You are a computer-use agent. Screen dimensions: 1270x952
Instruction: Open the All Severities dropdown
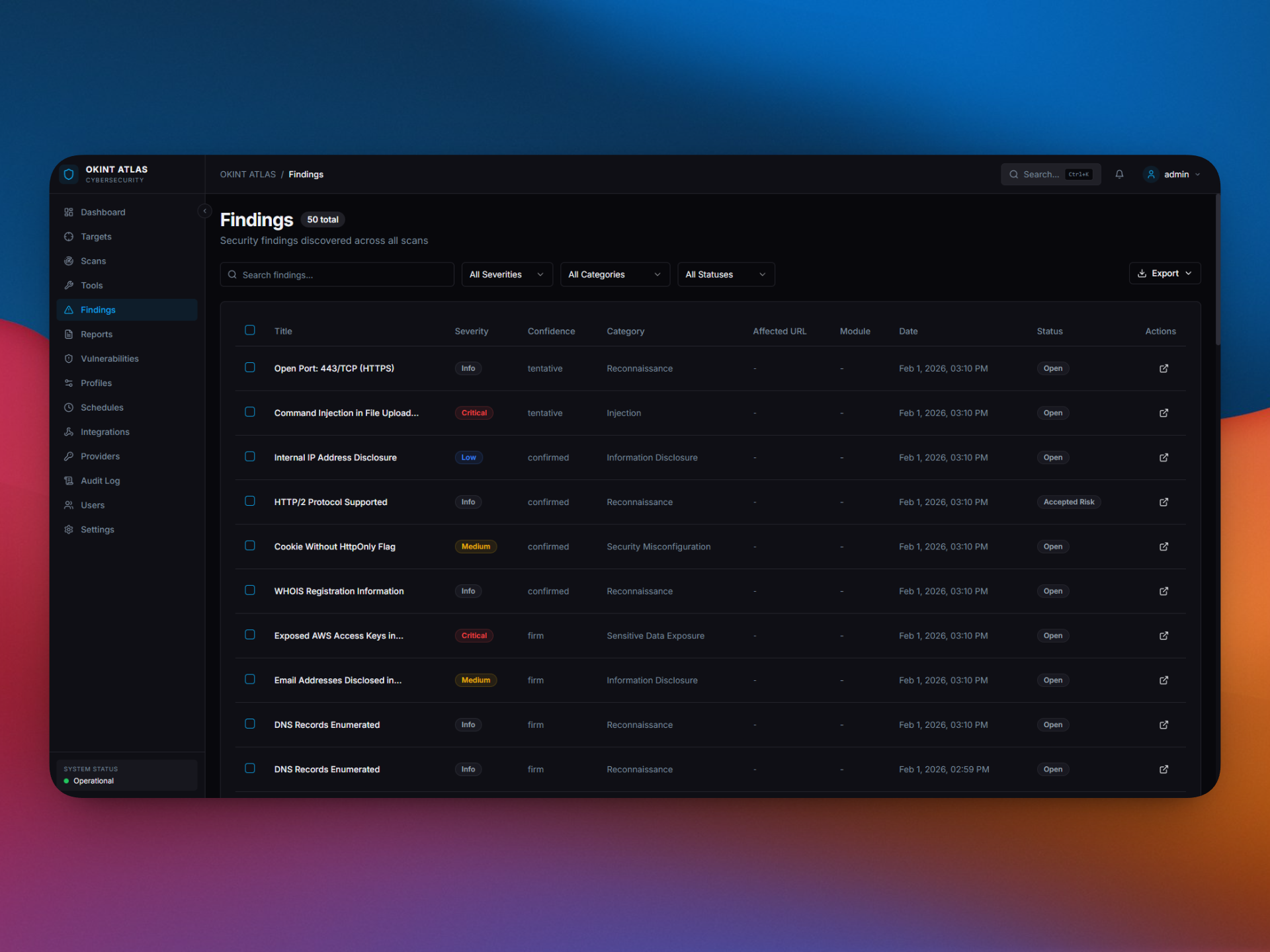507,274
